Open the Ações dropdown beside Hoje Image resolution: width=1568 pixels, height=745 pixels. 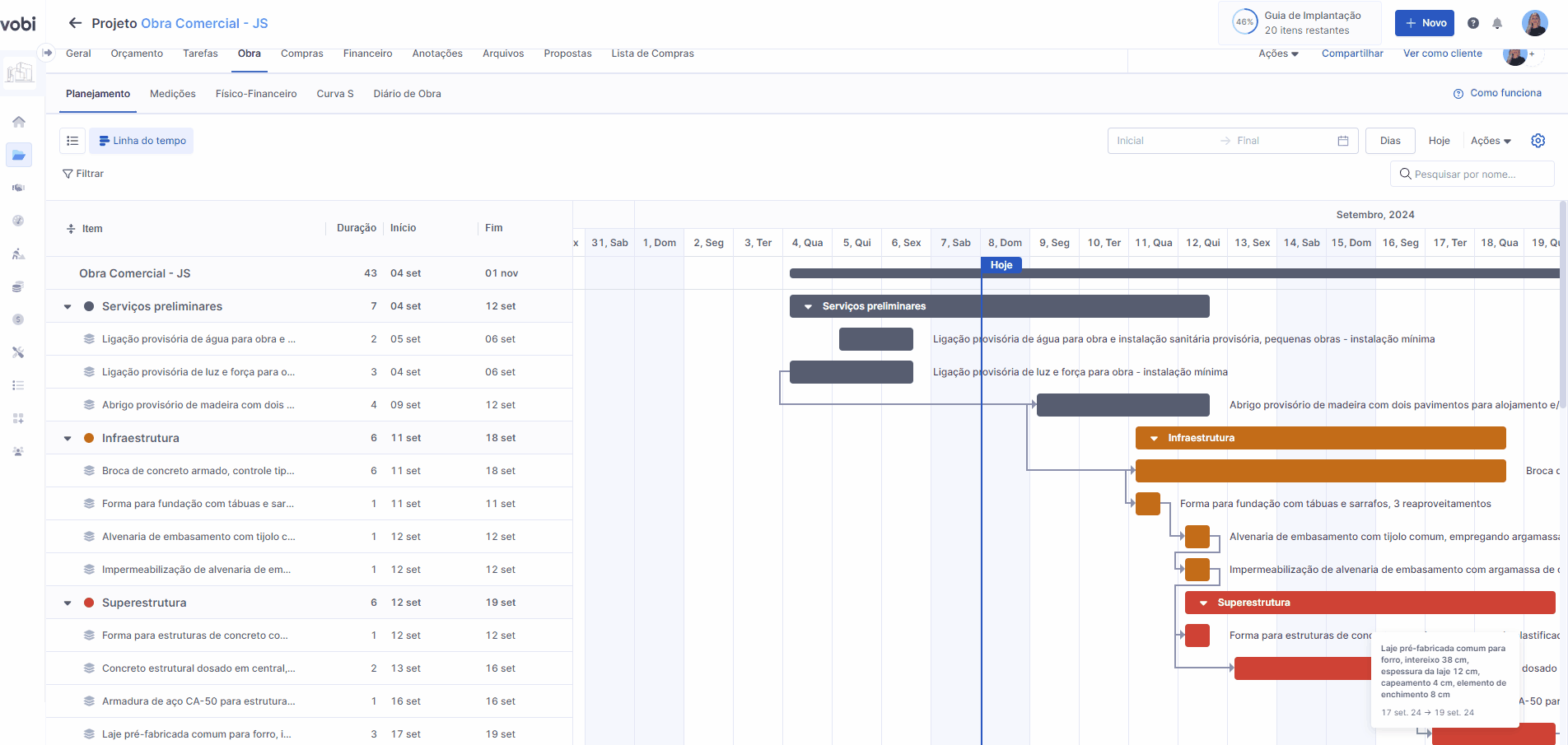click(x=1491, y=141)
